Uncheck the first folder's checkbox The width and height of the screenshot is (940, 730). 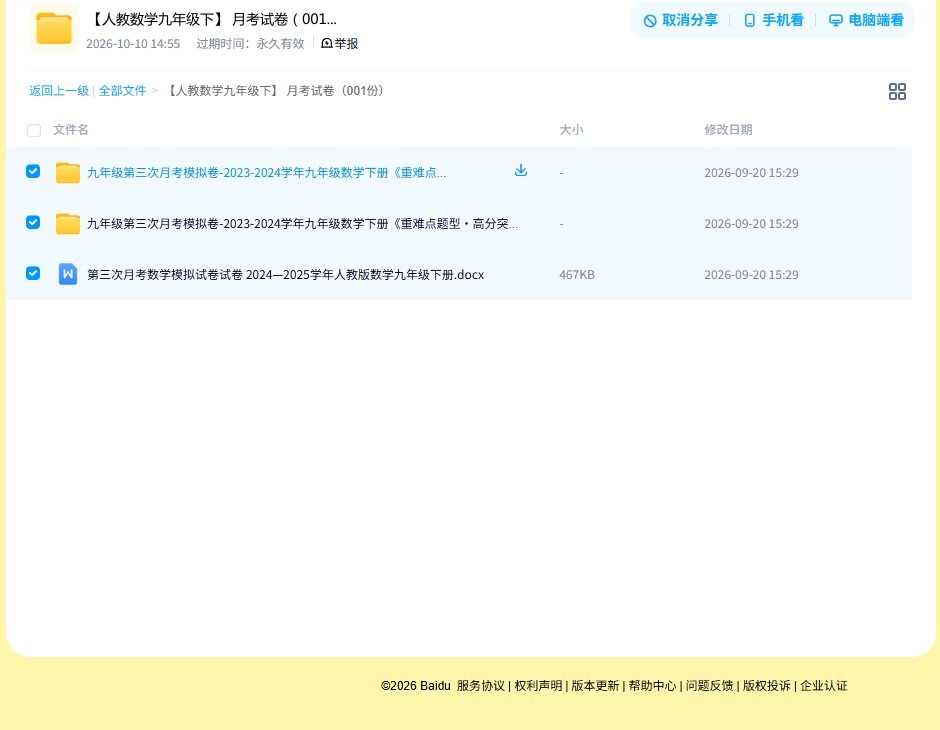pyautogui.click(x=33, y=171)
